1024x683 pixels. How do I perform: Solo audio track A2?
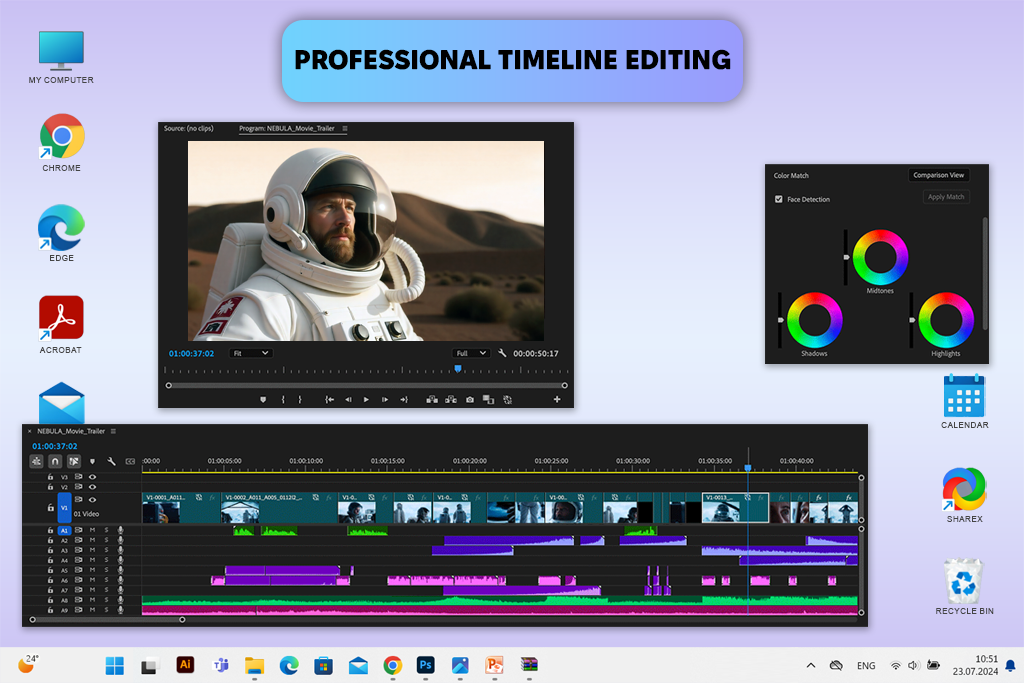pyautogui.click(x=106, y=540)
